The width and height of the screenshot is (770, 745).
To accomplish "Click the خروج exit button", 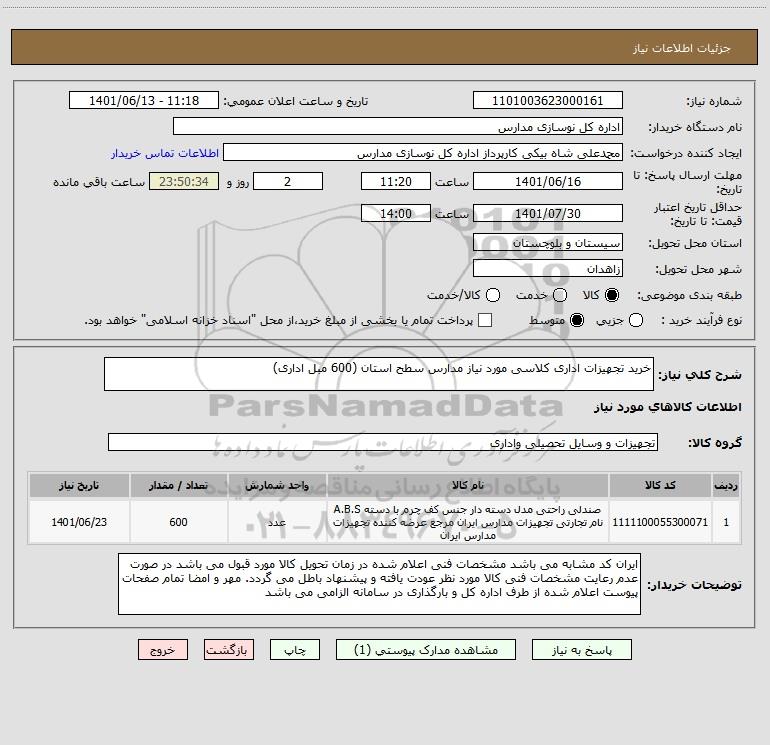I will (x=163, y=650).
